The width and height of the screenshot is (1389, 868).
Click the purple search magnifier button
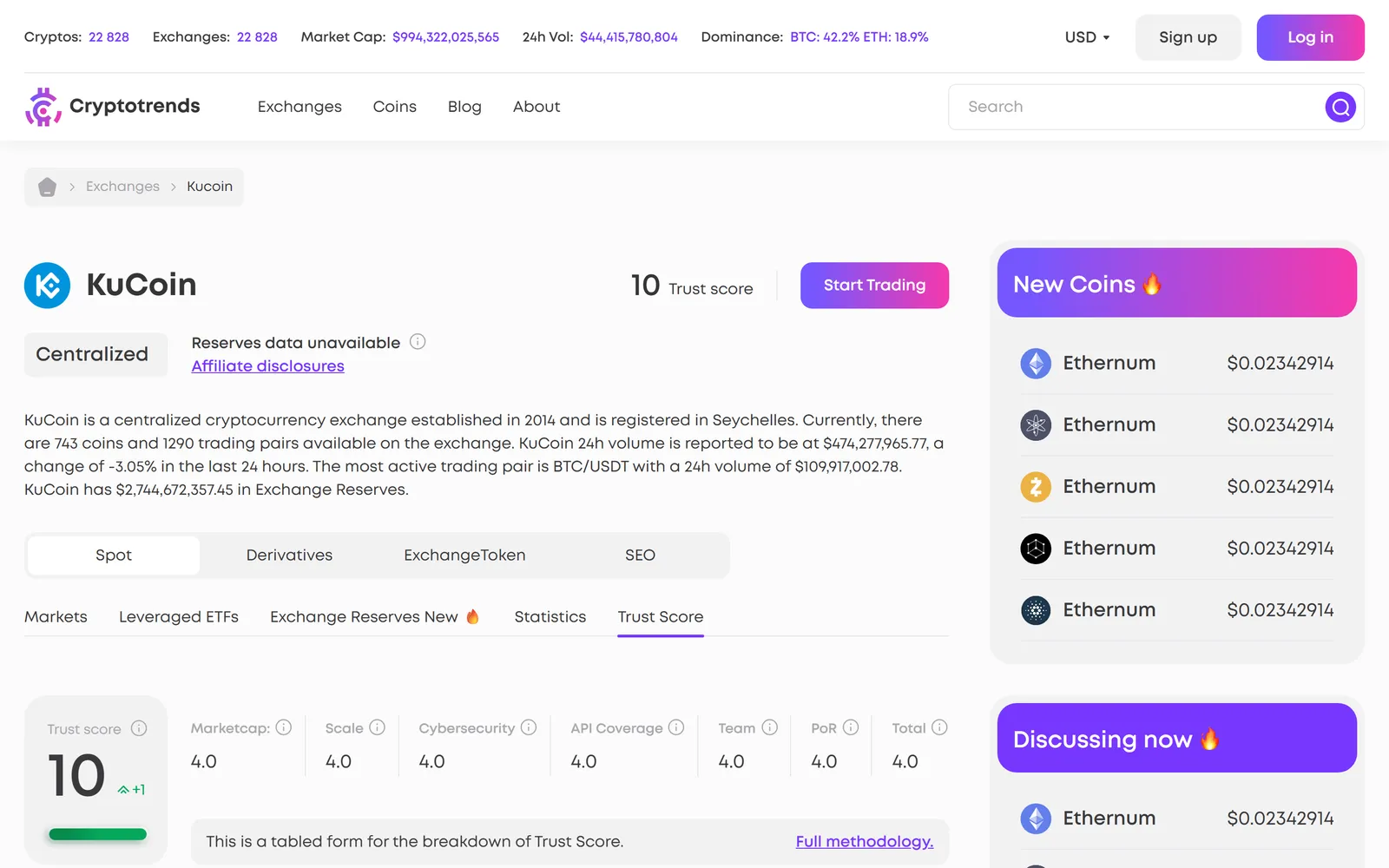click(x=1340, y=107)
